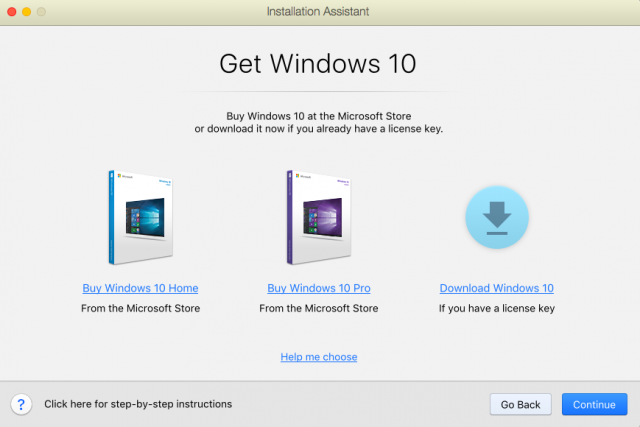Viewport: 640px width, 427px height.
Task: Click the step-by-step instructions text
Action: click(x=138, y=404)
